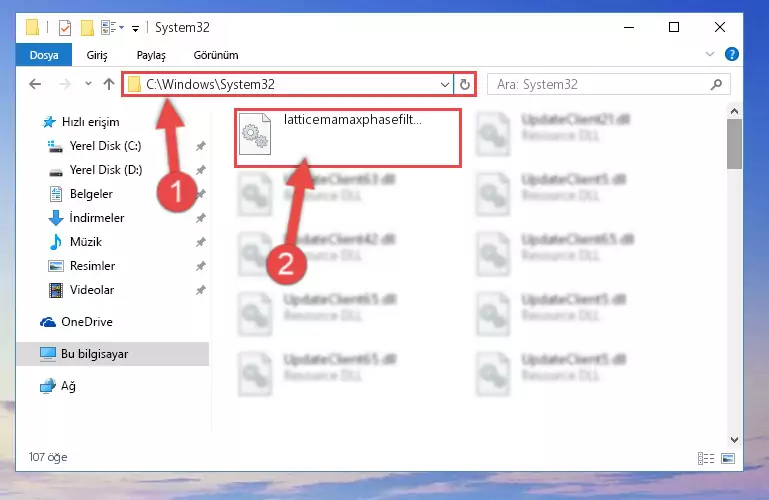Expand the address bar history dropdown
Viewport: 769px width, 500px height.
tap(444, 85)
